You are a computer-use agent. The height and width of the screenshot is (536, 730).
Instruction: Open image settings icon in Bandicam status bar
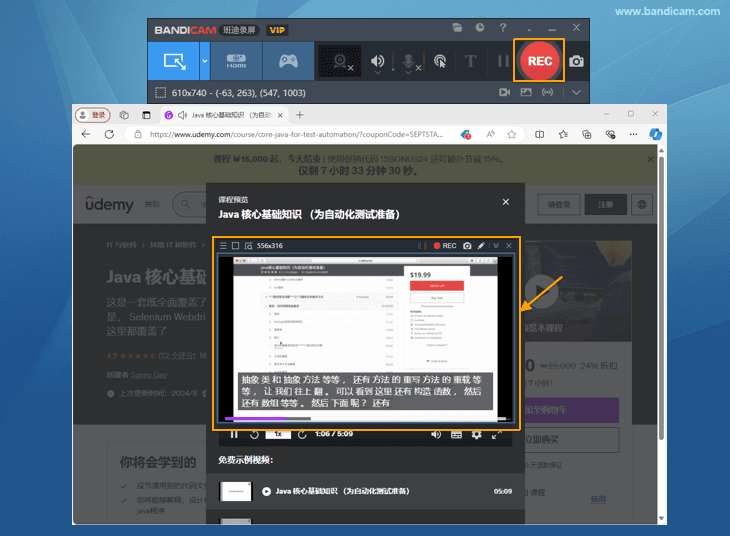(526, 92)
